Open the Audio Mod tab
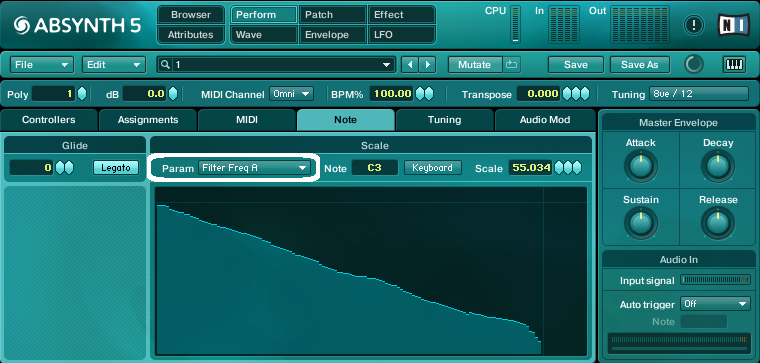The image size is (760, 363). pyautogui.click(x=545, y=120)
